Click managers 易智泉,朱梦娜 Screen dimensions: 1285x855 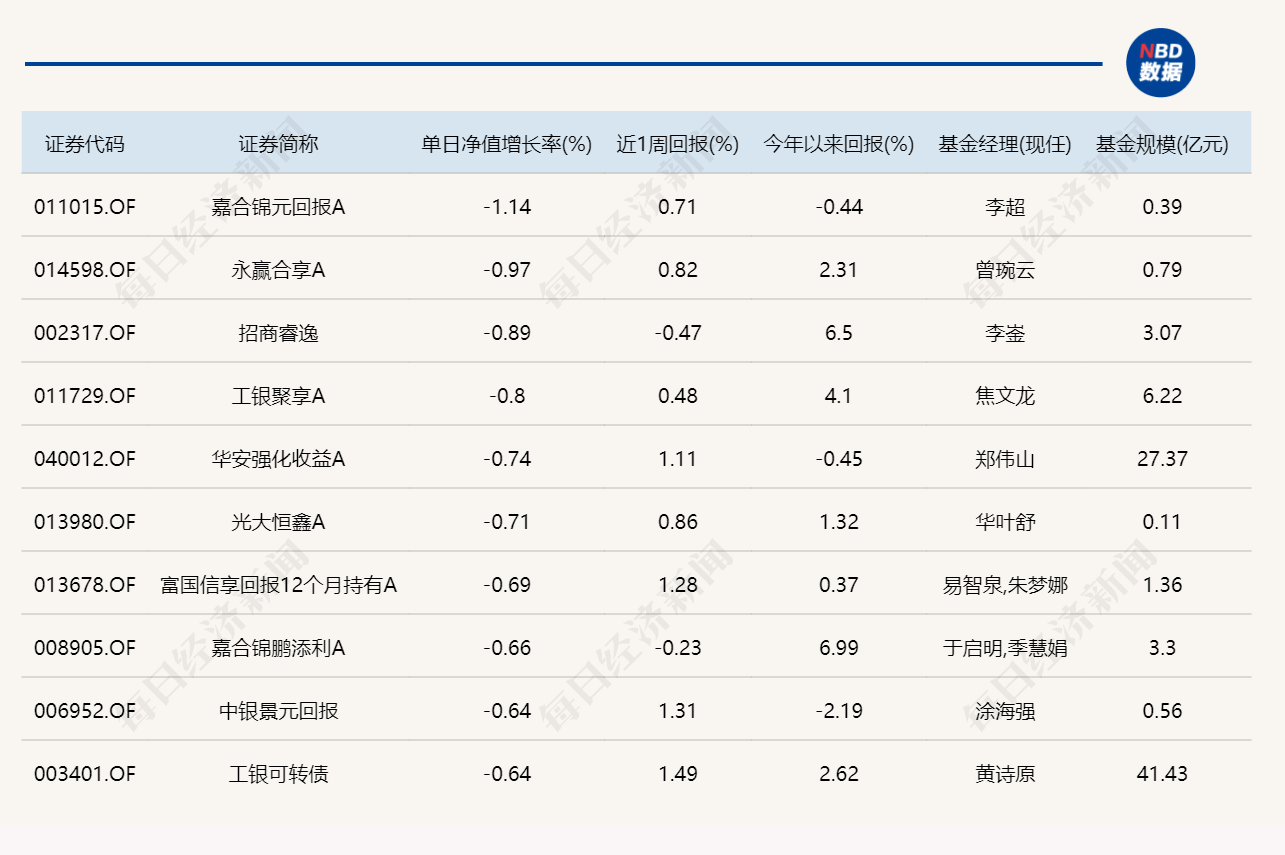(1000, 585)
